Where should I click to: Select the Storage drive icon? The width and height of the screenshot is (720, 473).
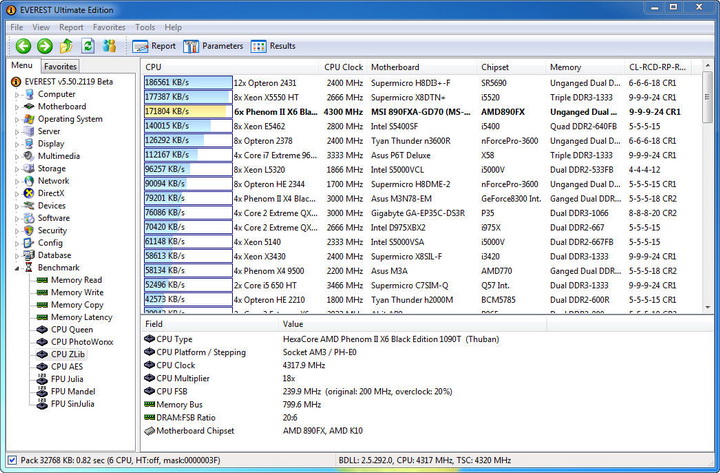(x=29, y=169)
